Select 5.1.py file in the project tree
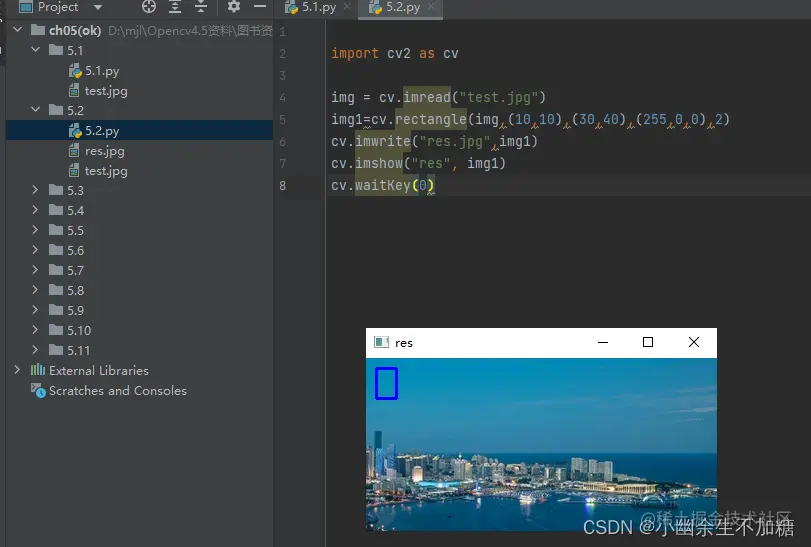Screen dimensions: 811x547 coord(101,71)
